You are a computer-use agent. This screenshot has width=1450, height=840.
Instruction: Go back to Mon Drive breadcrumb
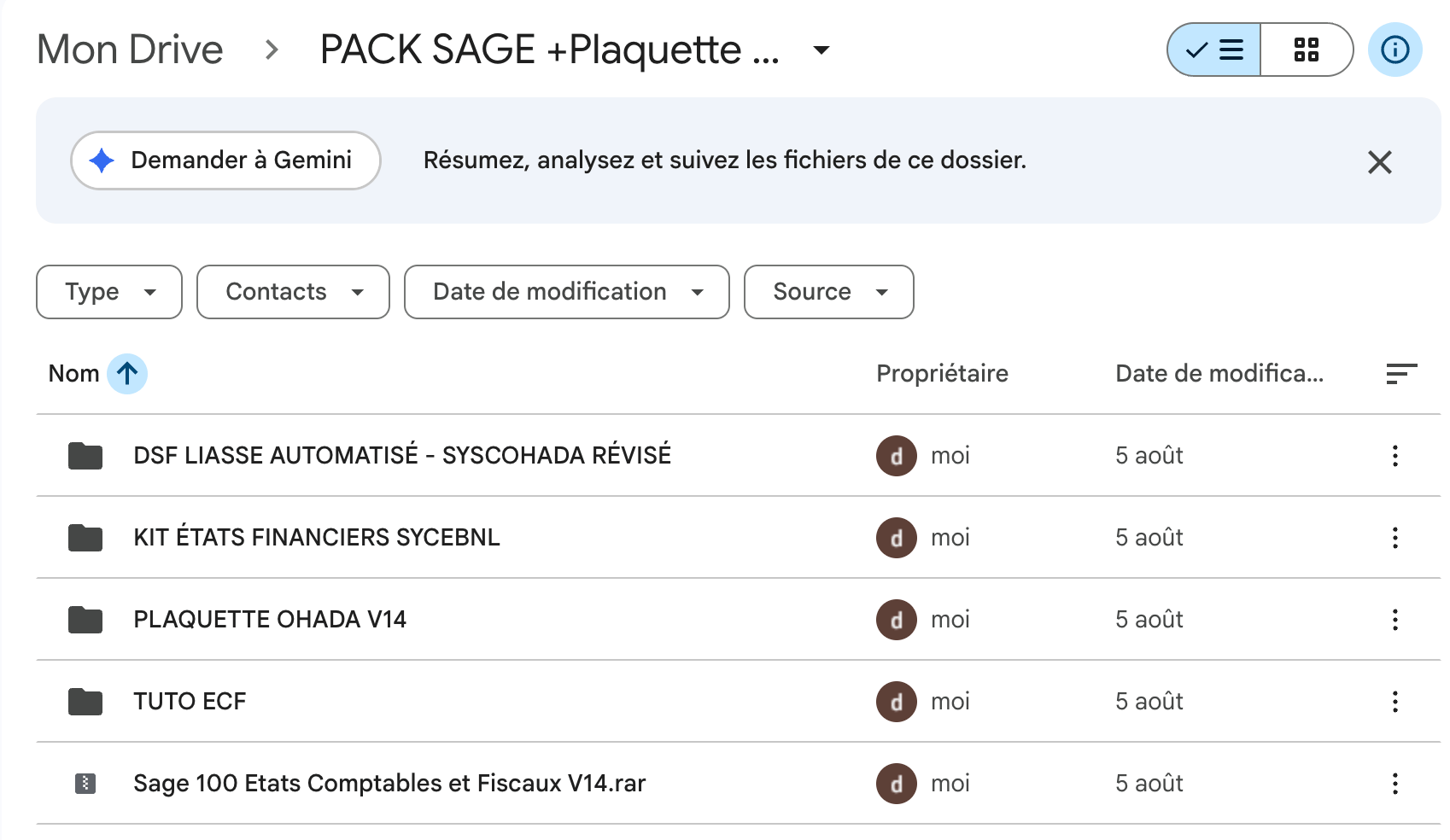coord(130,50)
